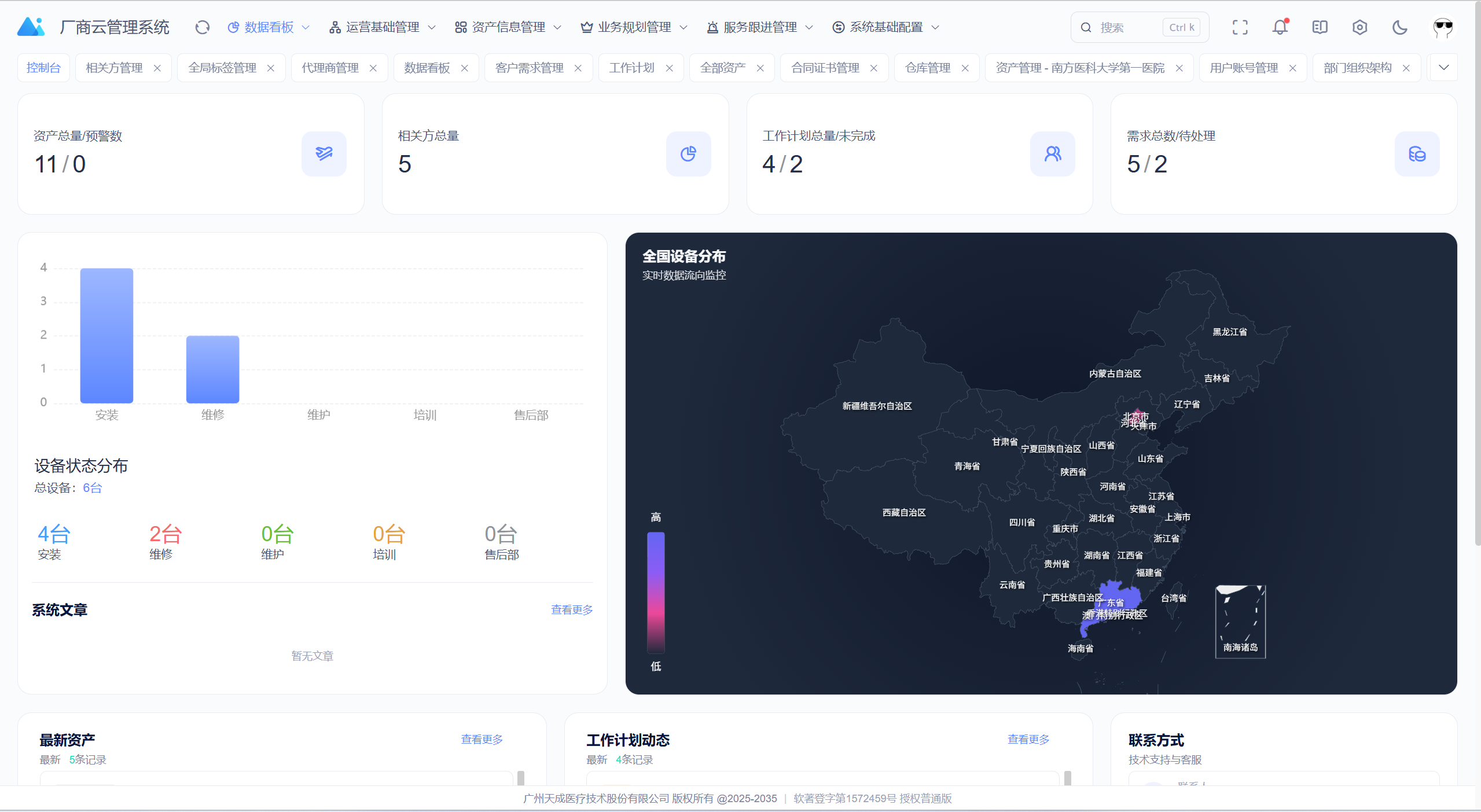Close the 全部资产 tab
Screen dimensions: 1481x812
760,68
